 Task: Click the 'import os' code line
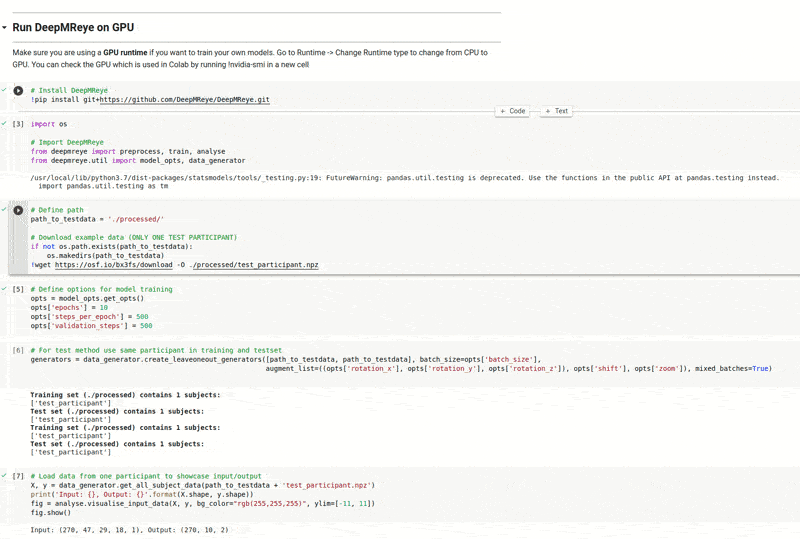[x=49, y=124]
